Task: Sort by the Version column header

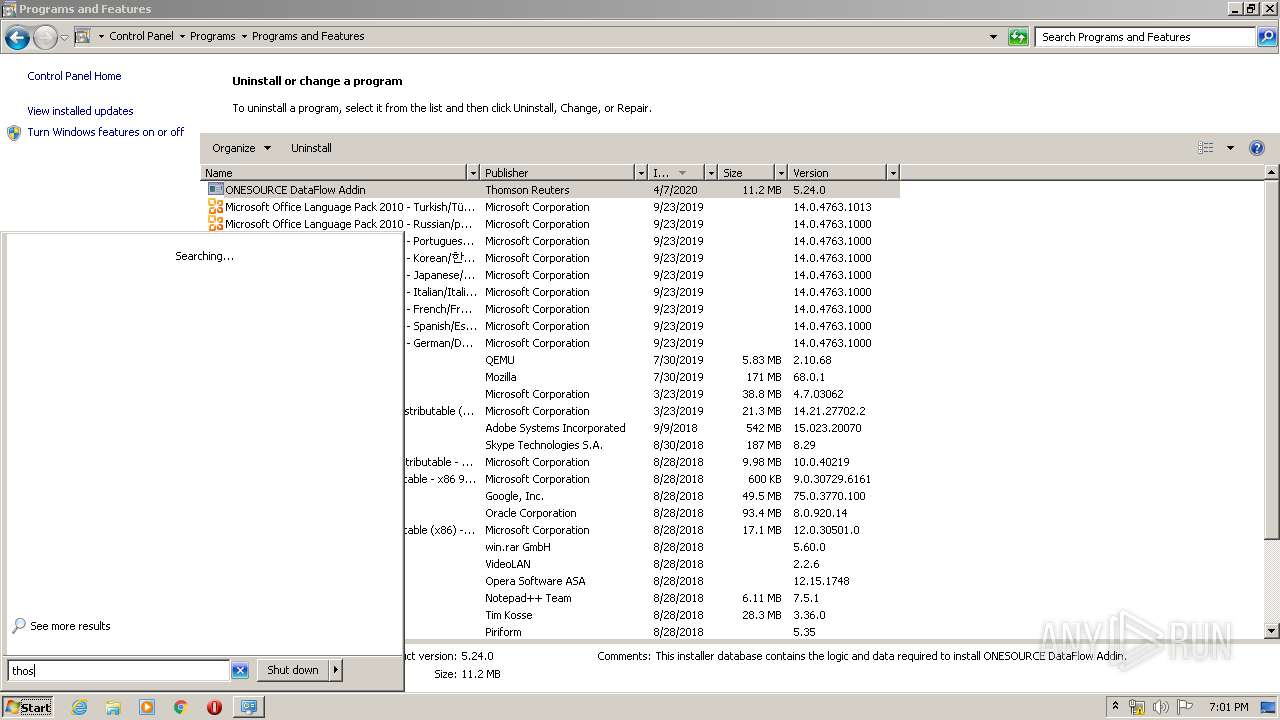Action: coord(838,173)
